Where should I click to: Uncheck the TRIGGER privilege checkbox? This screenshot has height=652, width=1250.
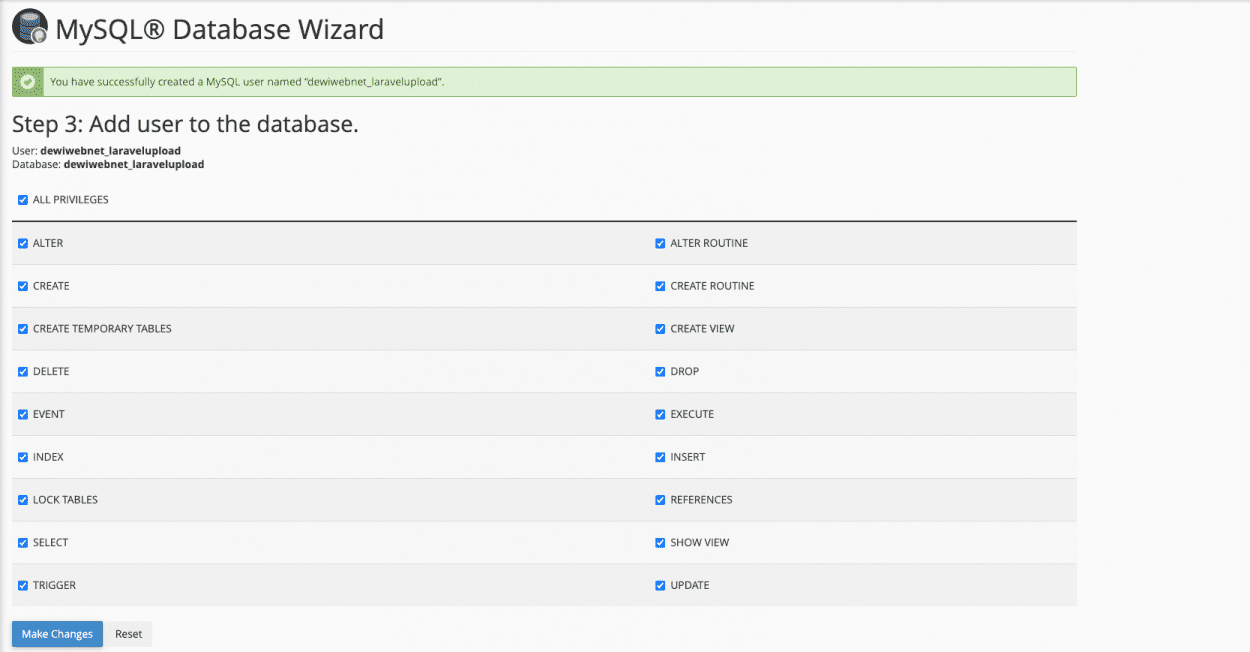23,586
